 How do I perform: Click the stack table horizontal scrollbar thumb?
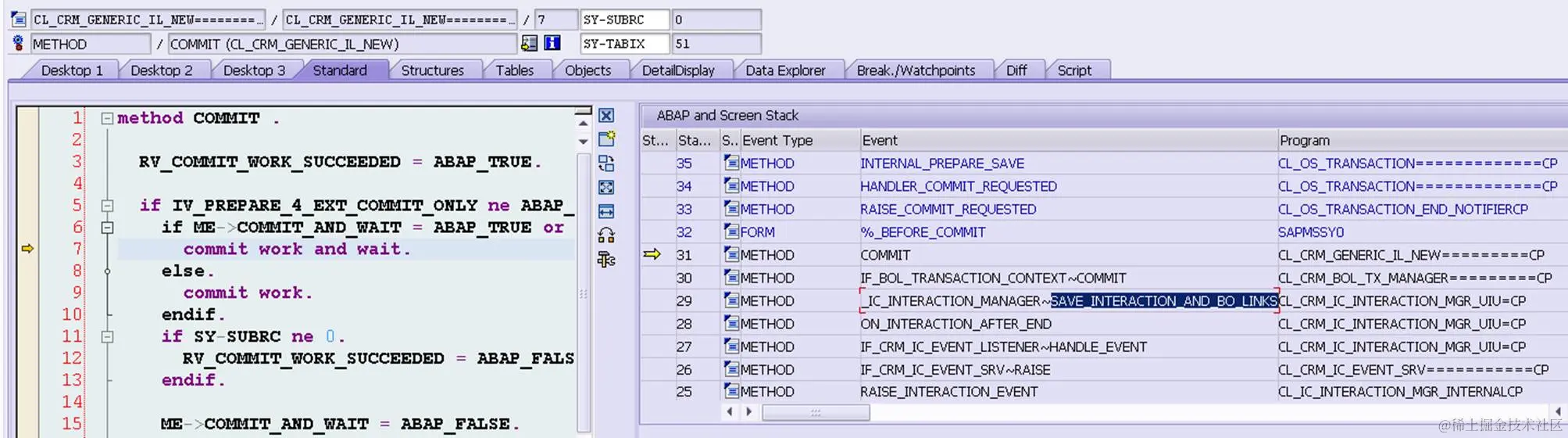tap(816, 412)
